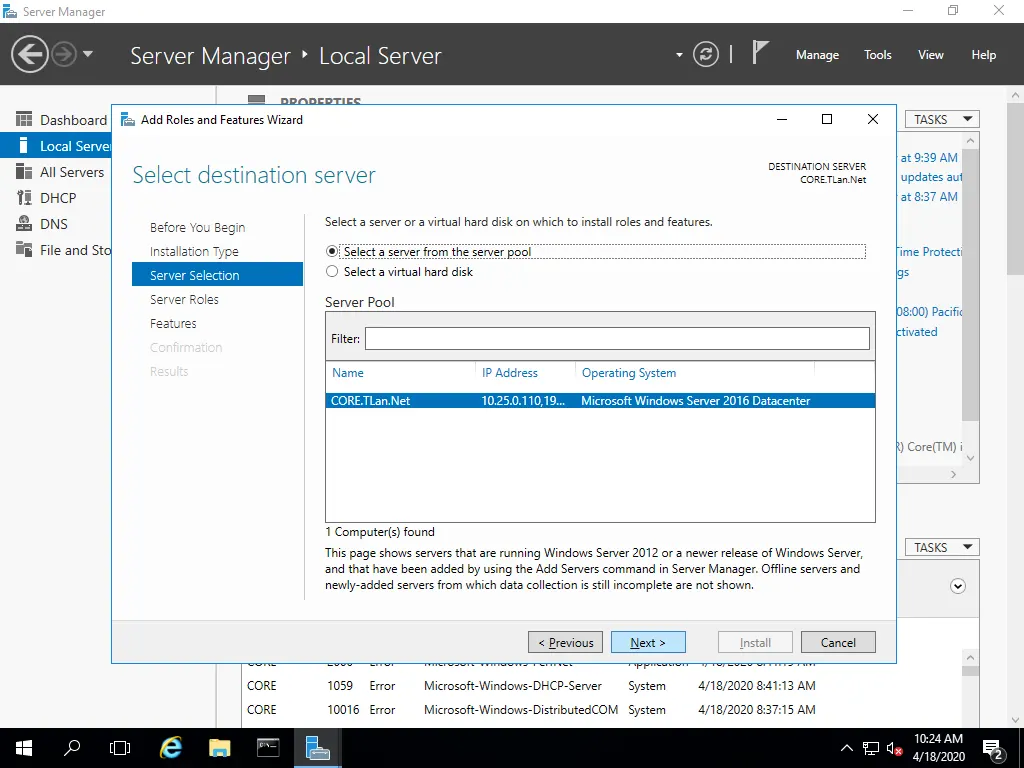This screenshot has height=768, width=1024.
Task: Minimize the Add Roles and Features Wizard
Action: tap(782, 119)
